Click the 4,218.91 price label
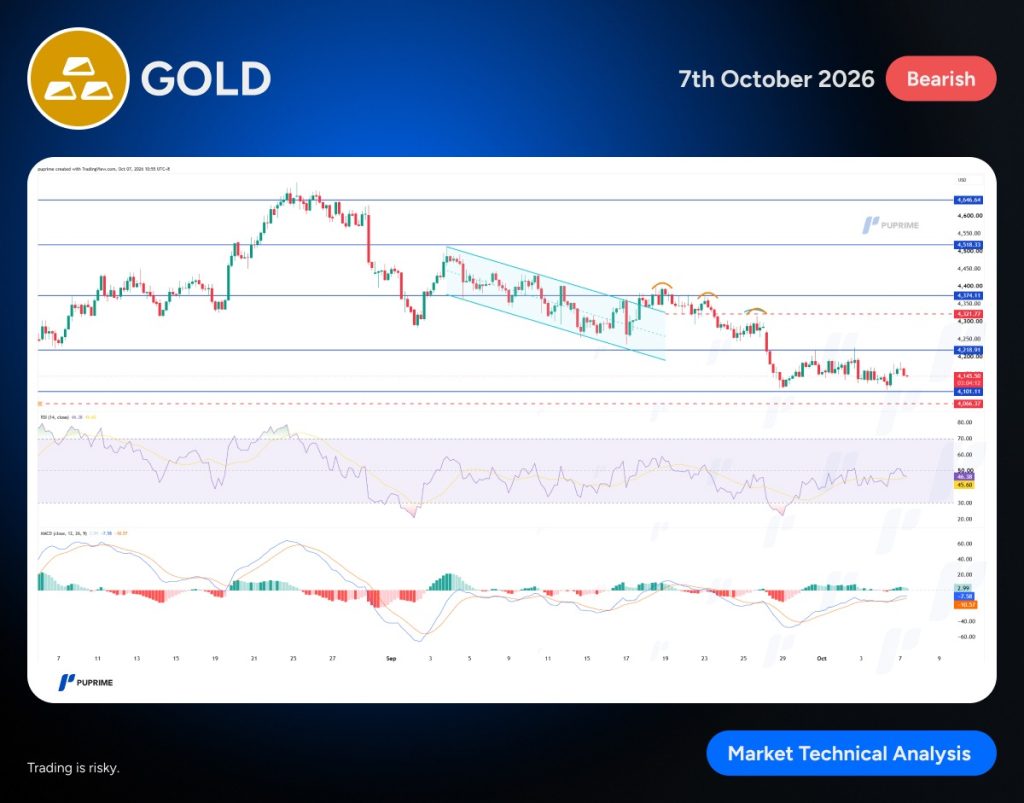Viewport: 1024px width, 803px height. (x=968, y=351)
